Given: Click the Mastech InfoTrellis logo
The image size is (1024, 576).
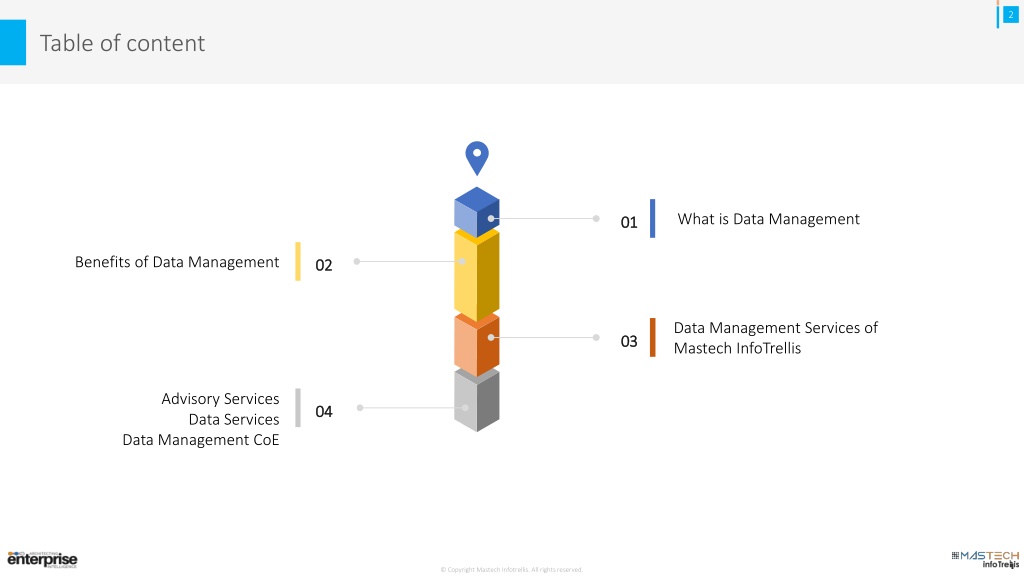Looking at the screenshot, I should 985,559.
